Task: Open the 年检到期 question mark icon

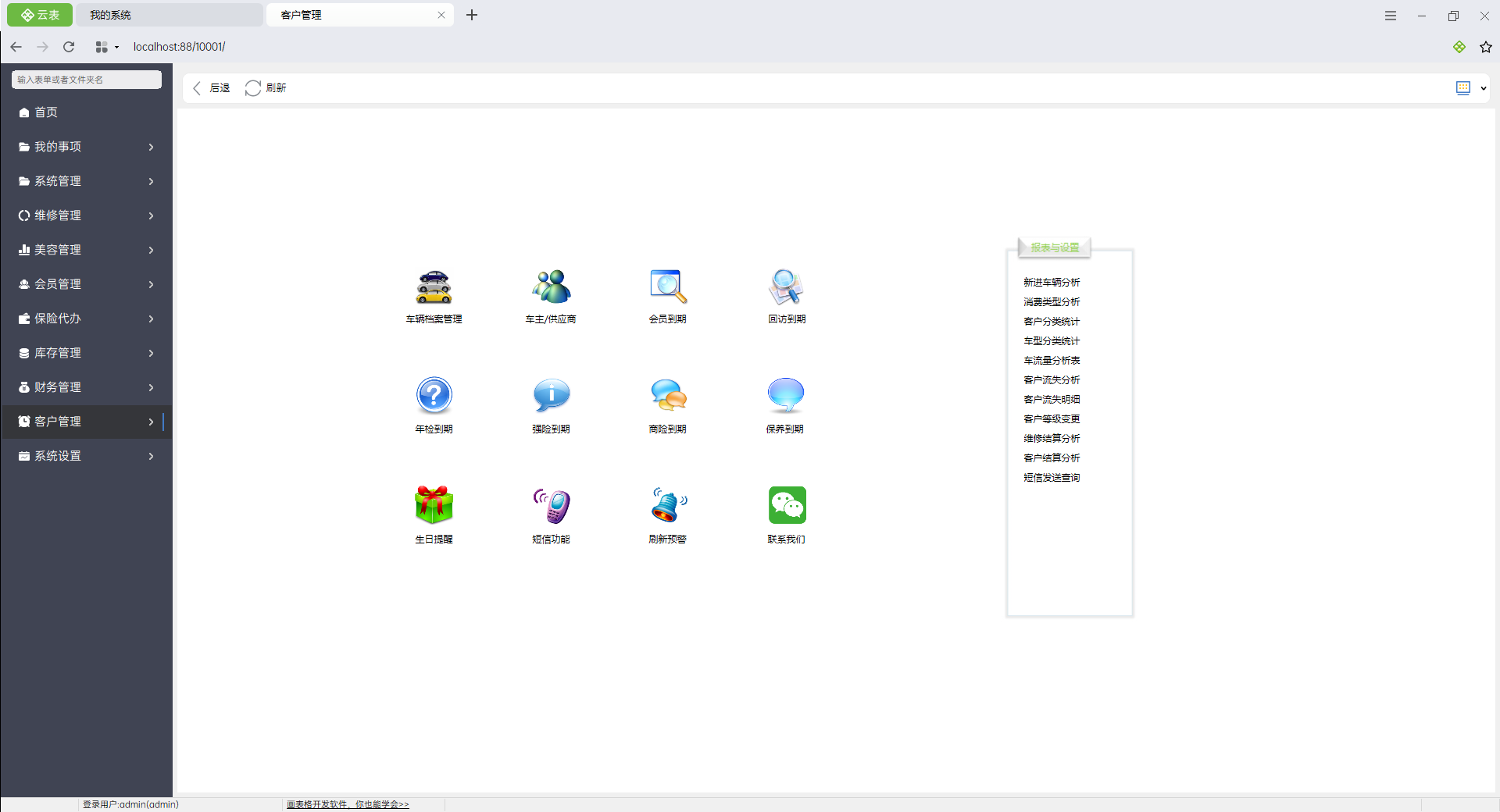Action: click(x=434, y=396)
